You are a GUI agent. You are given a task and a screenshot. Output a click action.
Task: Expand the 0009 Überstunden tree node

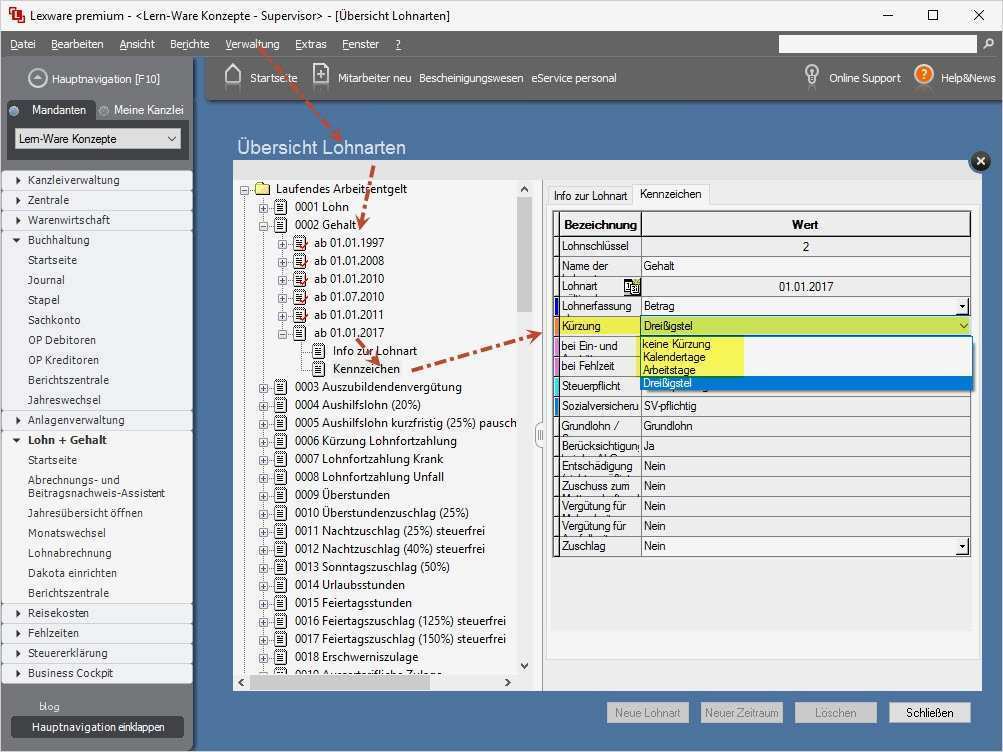(x=264, y=495)
